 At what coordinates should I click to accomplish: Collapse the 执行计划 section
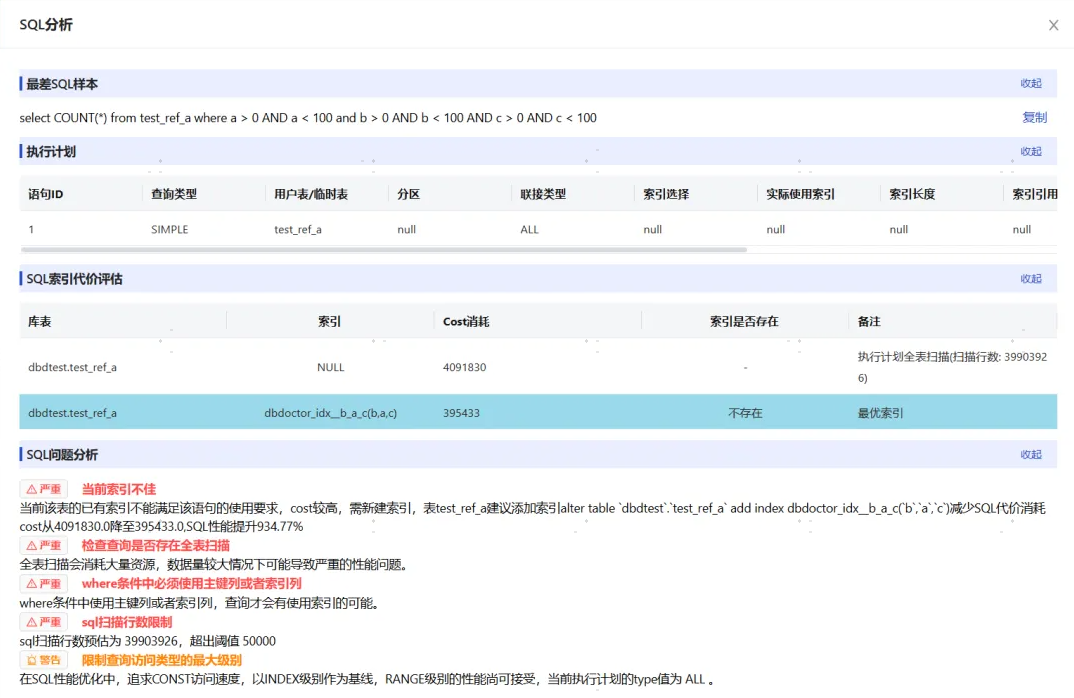click(x=1031, y=151)
